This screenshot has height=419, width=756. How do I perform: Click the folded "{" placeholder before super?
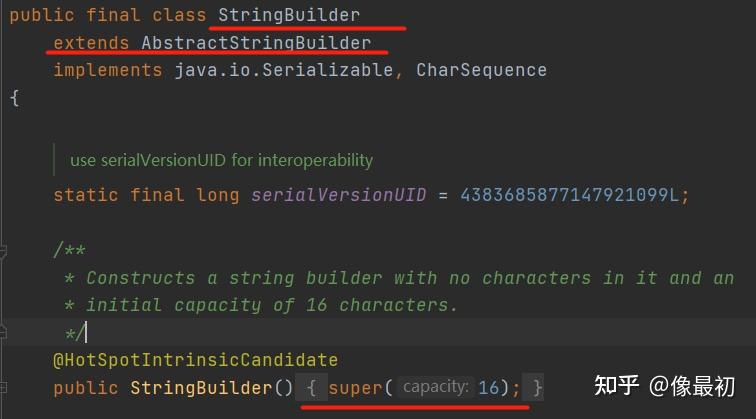click(312, 387)
